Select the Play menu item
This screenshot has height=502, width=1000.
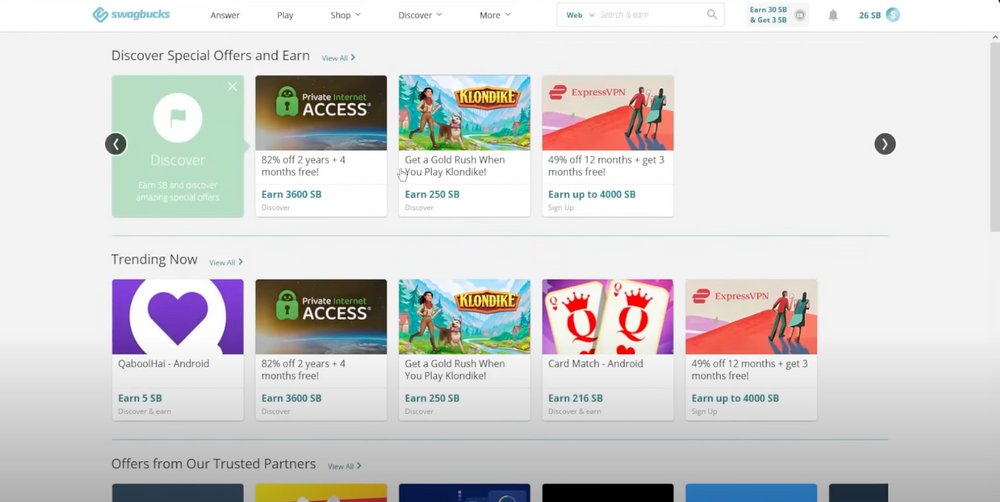285,15
